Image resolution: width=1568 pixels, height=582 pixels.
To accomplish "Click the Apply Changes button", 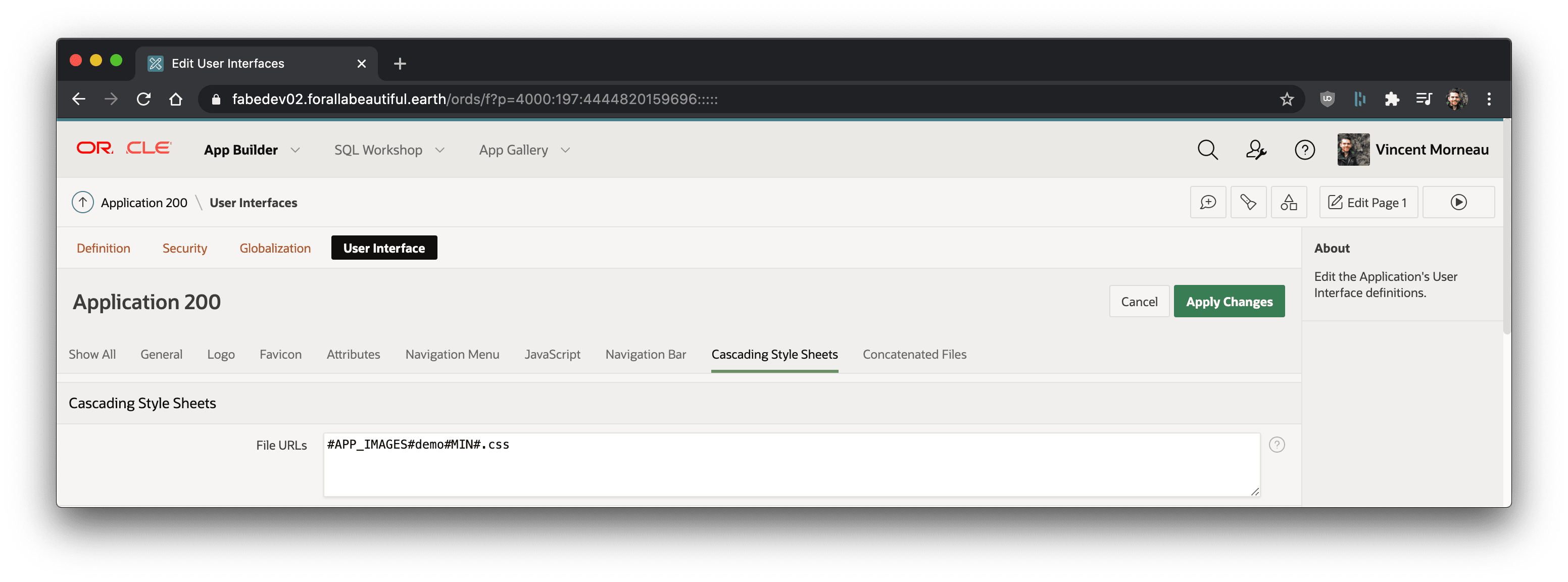I will click(1229, 301).
